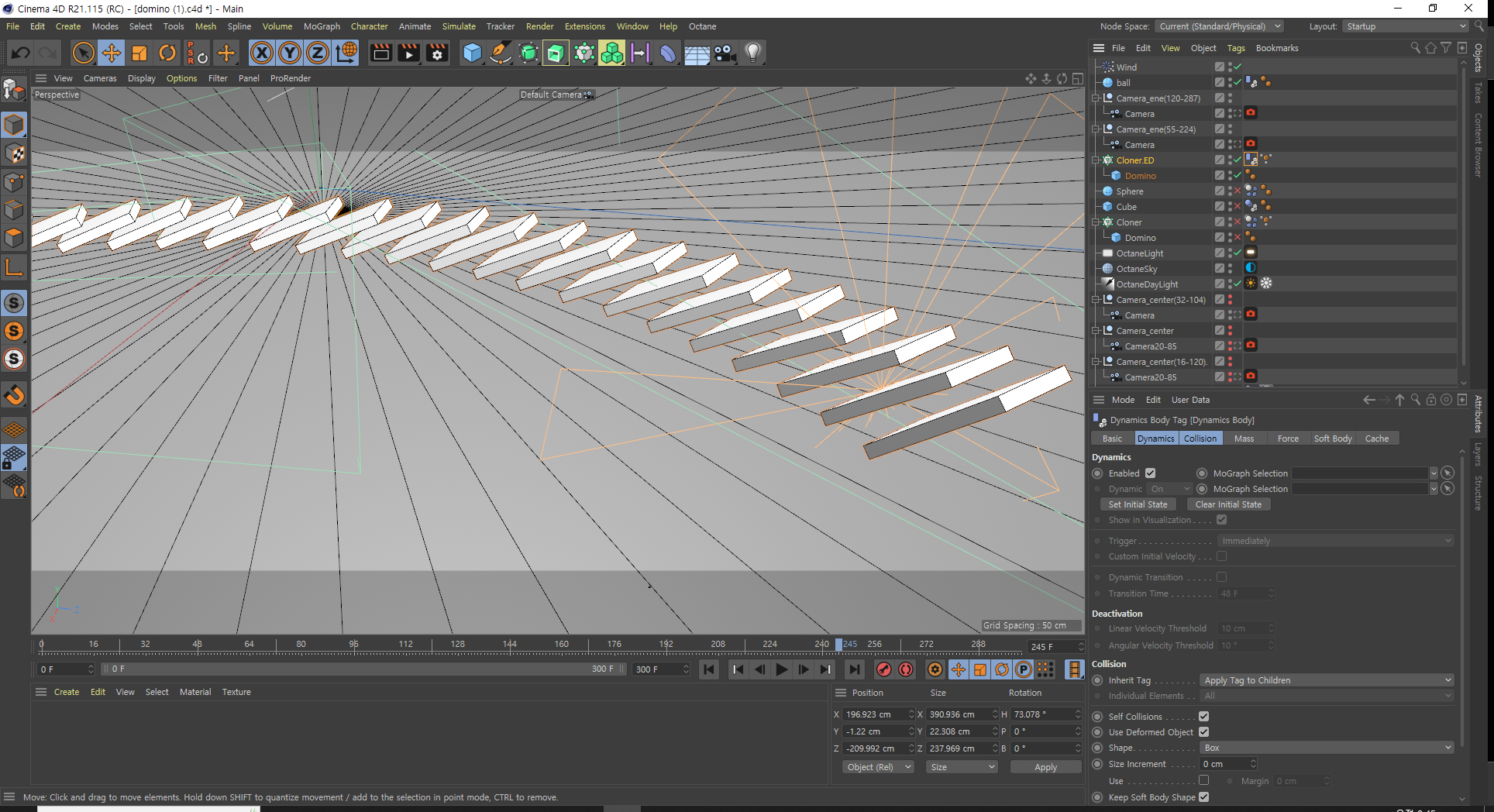Viewport: 1494px width, 812px height.
Task: Switch to Polygons mode
Action: pos(14,237)
